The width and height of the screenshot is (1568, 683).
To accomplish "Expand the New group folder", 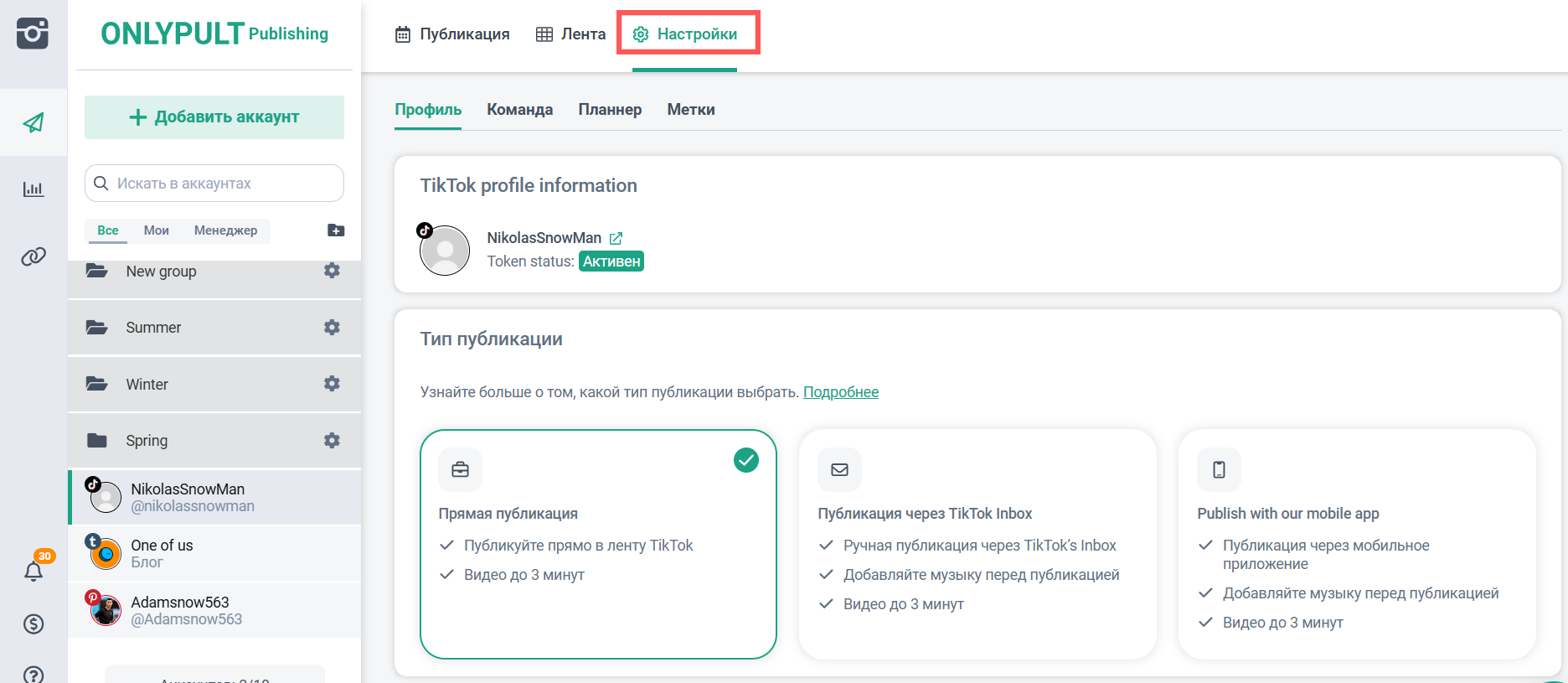I will click(x=161, y=272).
